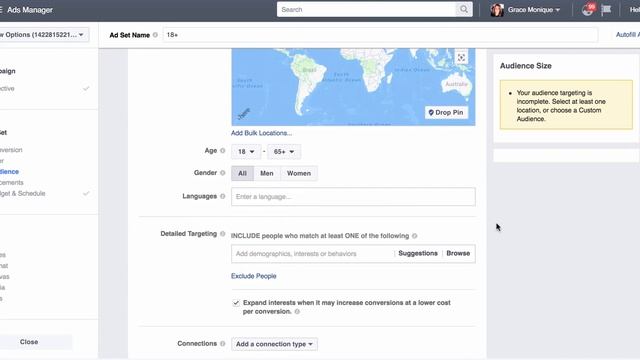Click the info icon beside Connections
The image size is (640, 360).
click(x=222, y=344)
